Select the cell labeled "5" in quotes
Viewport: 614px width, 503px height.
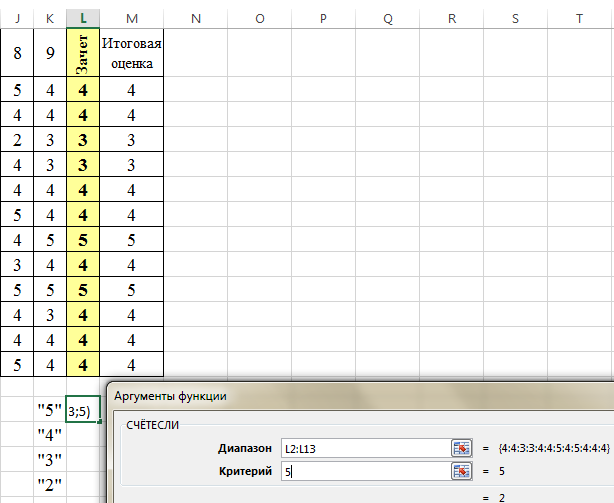(x=49, y=410)
